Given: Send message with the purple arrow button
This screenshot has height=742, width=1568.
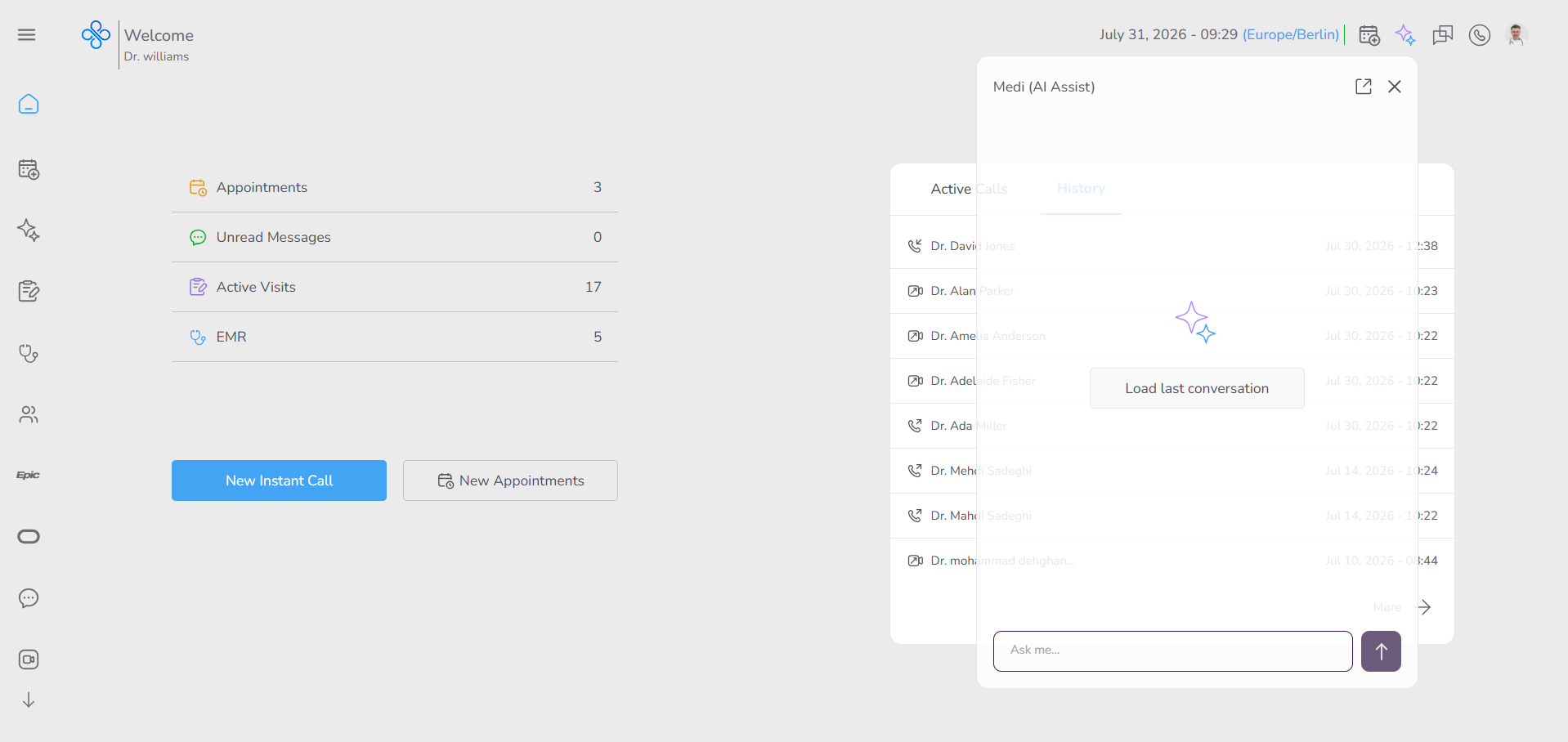Looking at the screenshot, I should pyautogui.click(x=1381, y=651).
